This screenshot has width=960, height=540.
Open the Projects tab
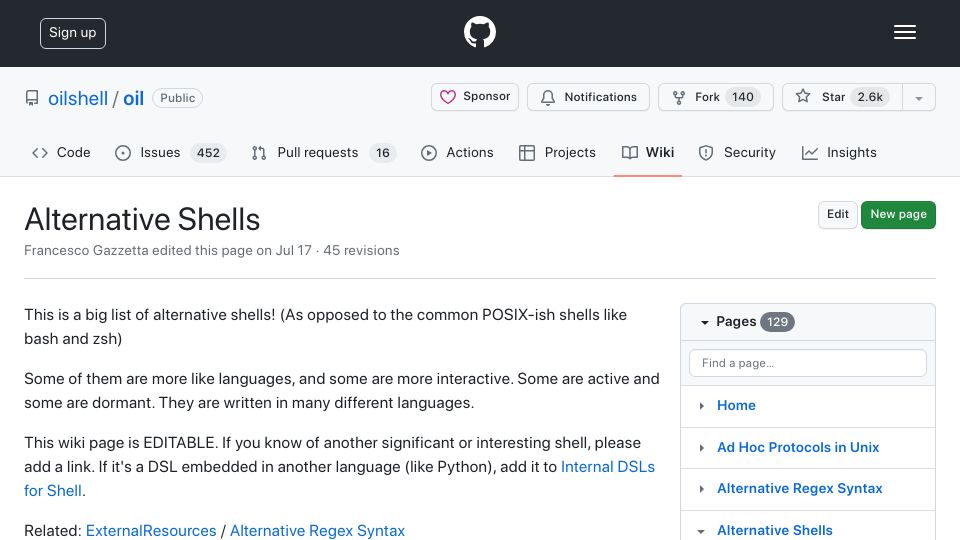tap(557, 152)
